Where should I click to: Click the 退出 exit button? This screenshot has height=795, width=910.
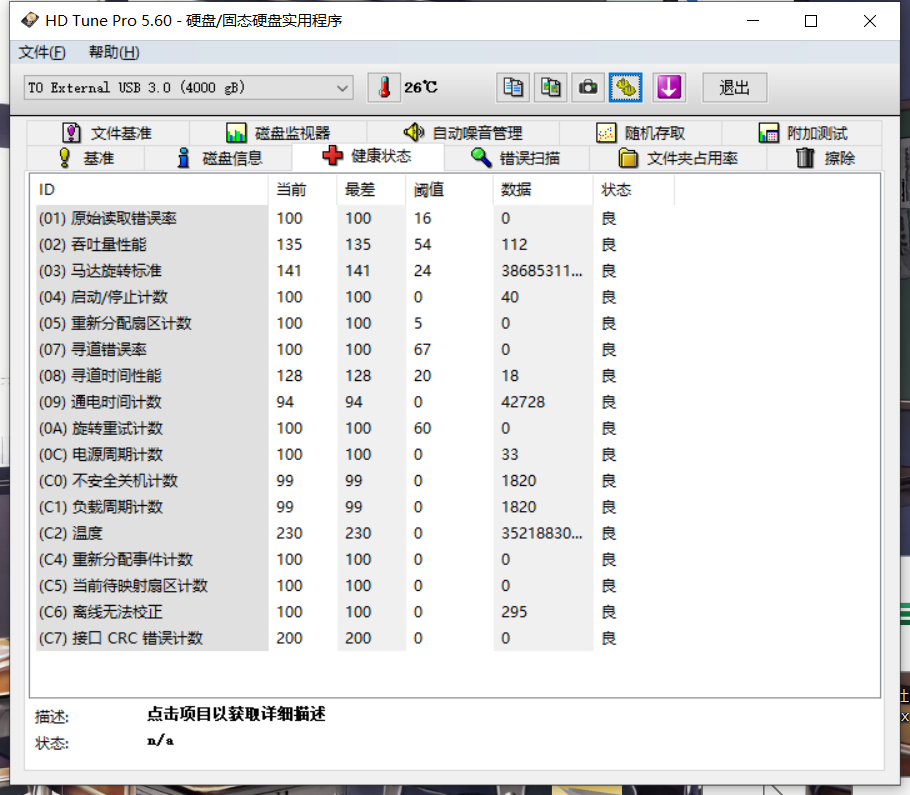tap(734, 88)
